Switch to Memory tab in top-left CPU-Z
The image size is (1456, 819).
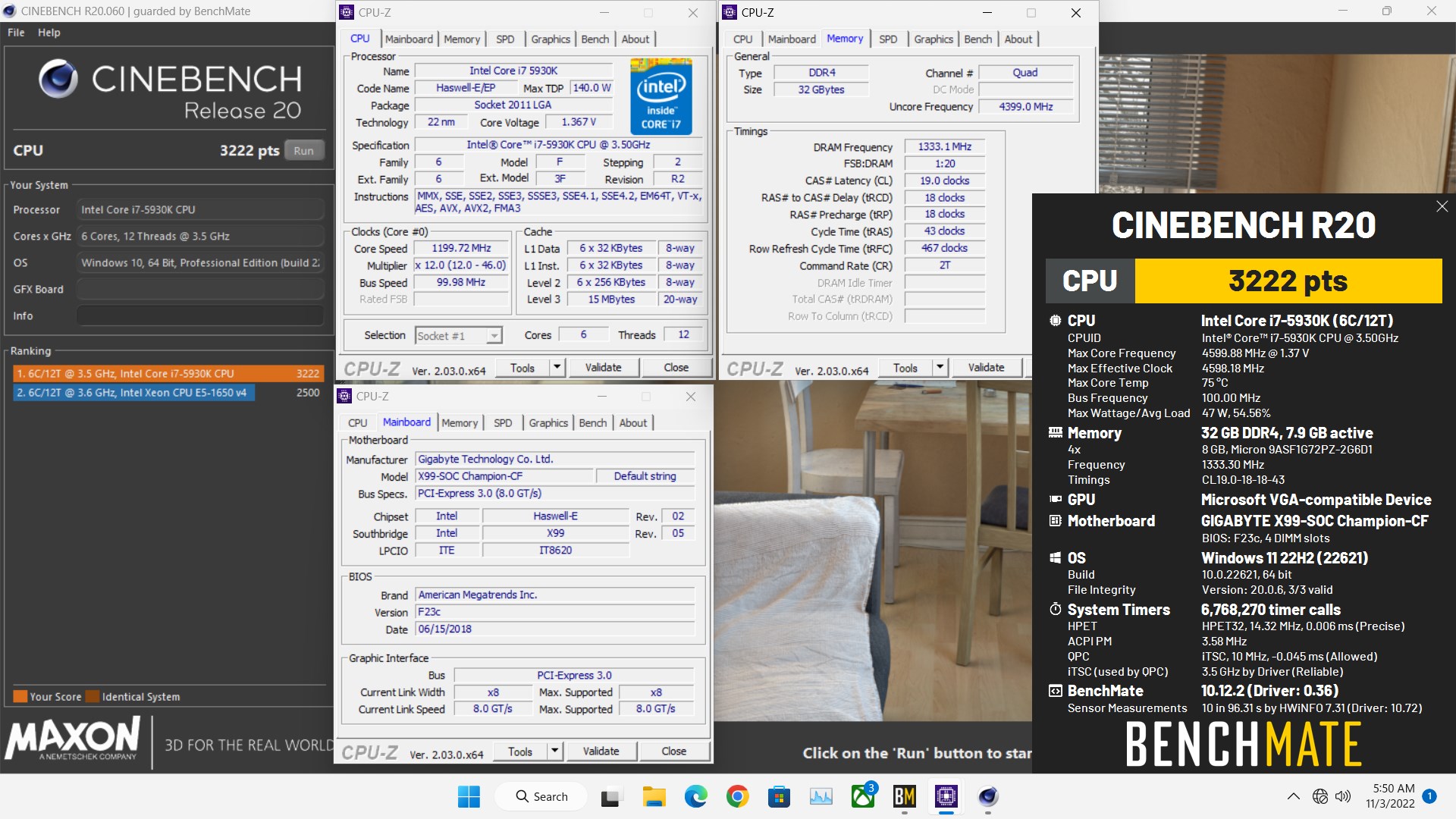pos(462,39)
